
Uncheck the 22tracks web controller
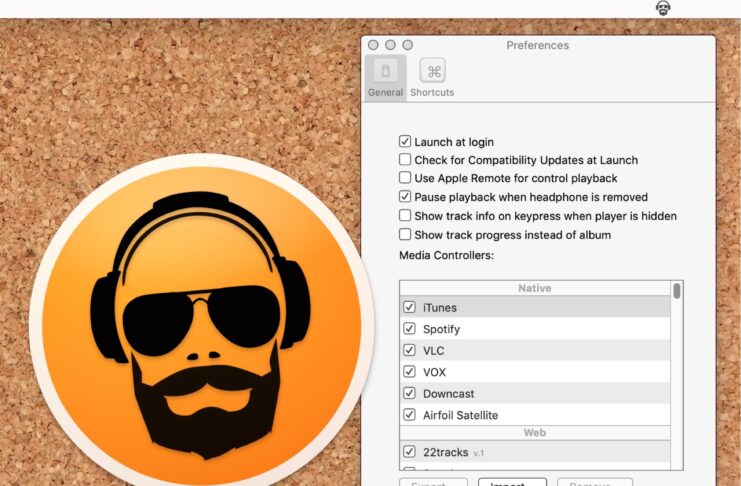pyautogui.click(x=409, y=452)
